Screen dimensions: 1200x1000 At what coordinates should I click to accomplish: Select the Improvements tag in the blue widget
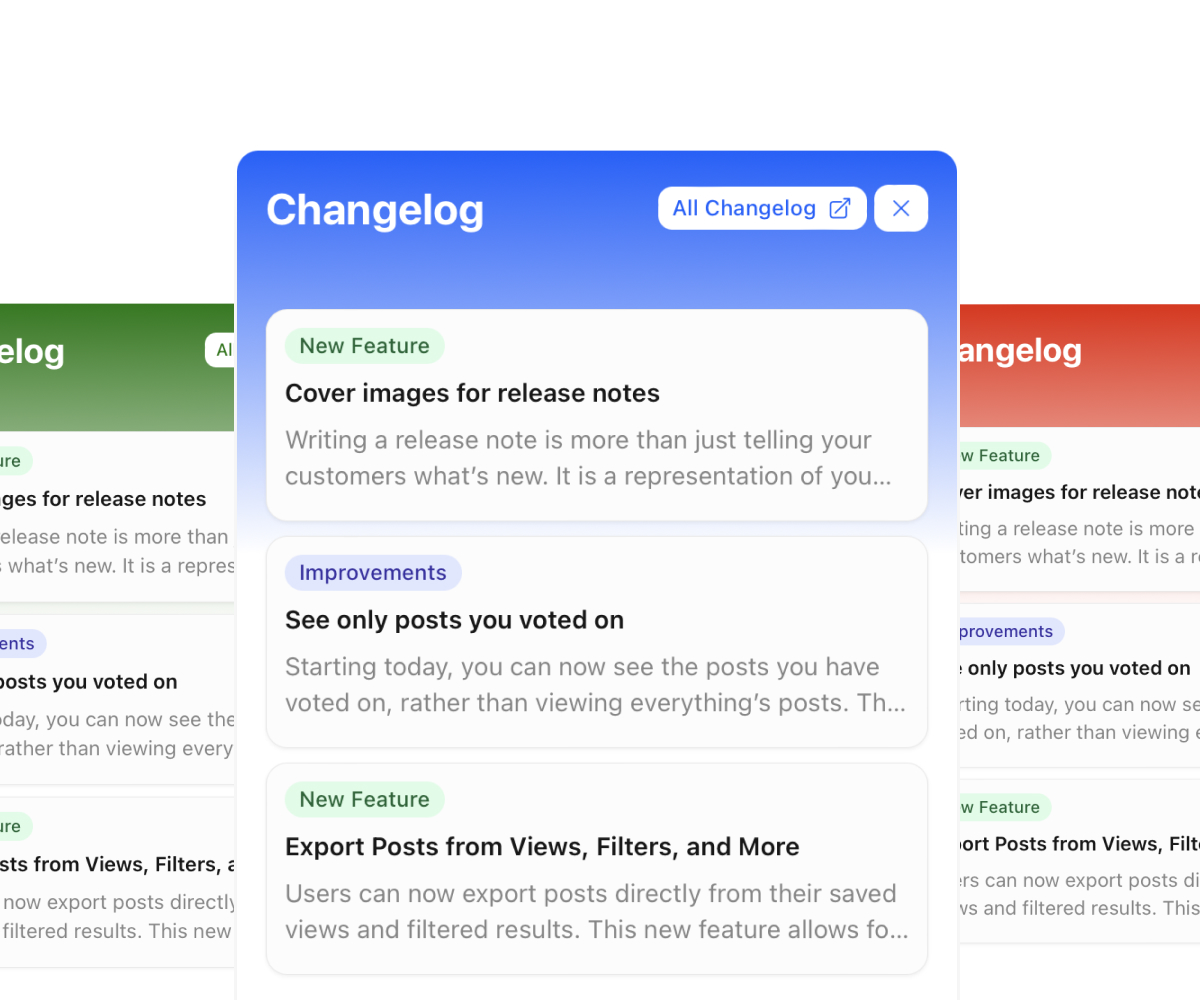pyautogui.click(x=372, y=573)
